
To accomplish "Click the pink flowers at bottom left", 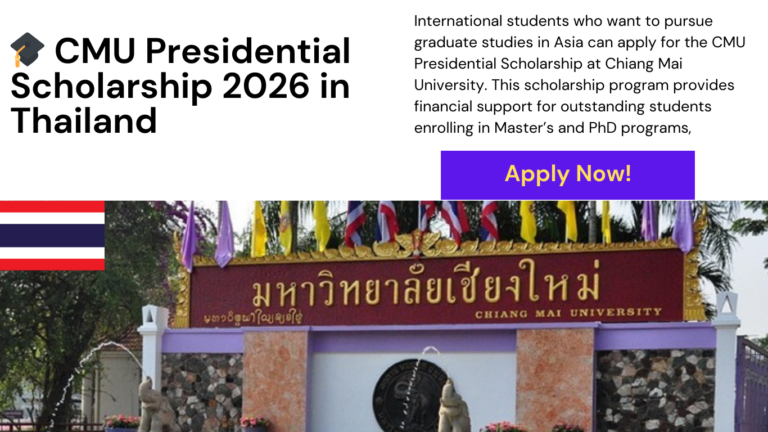I will pos(122,422).
